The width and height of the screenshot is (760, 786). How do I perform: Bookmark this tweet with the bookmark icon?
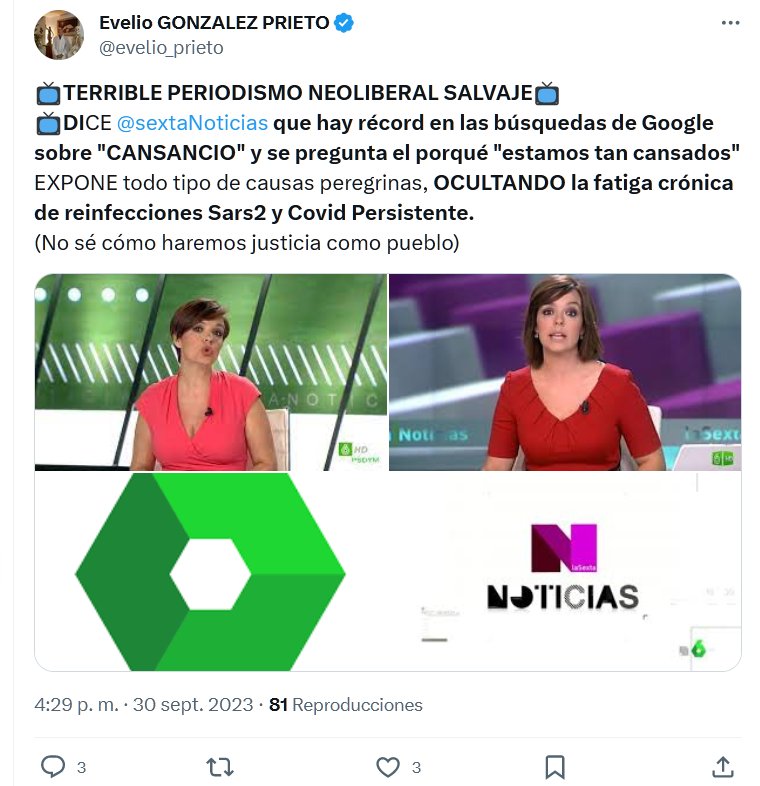555,767
